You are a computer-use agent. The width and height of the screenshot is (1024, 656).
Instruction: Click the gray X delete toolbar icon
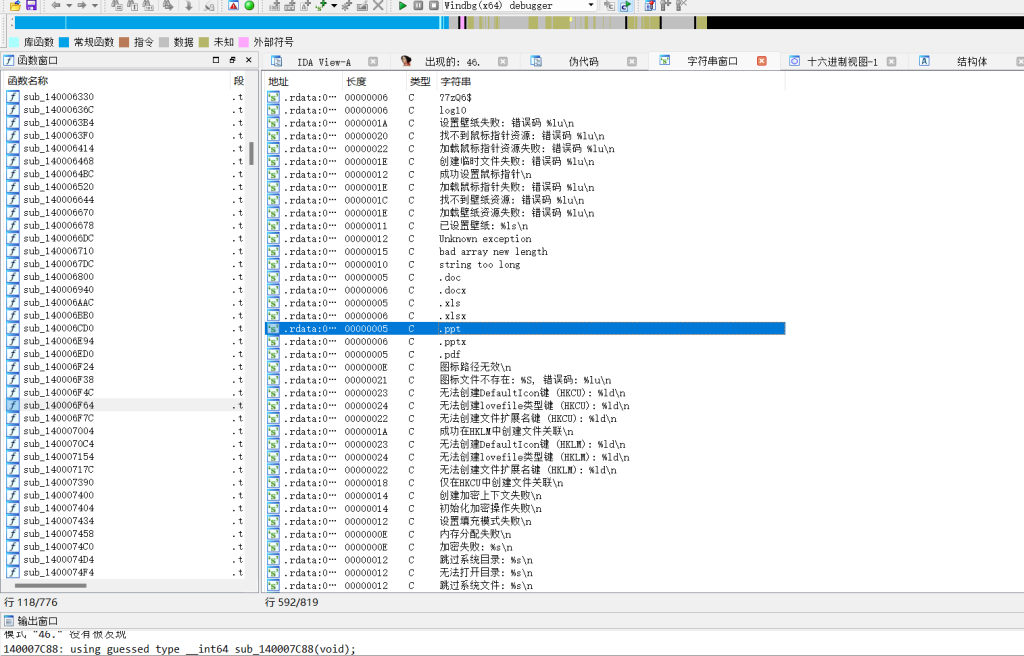(x=378, y=6)
